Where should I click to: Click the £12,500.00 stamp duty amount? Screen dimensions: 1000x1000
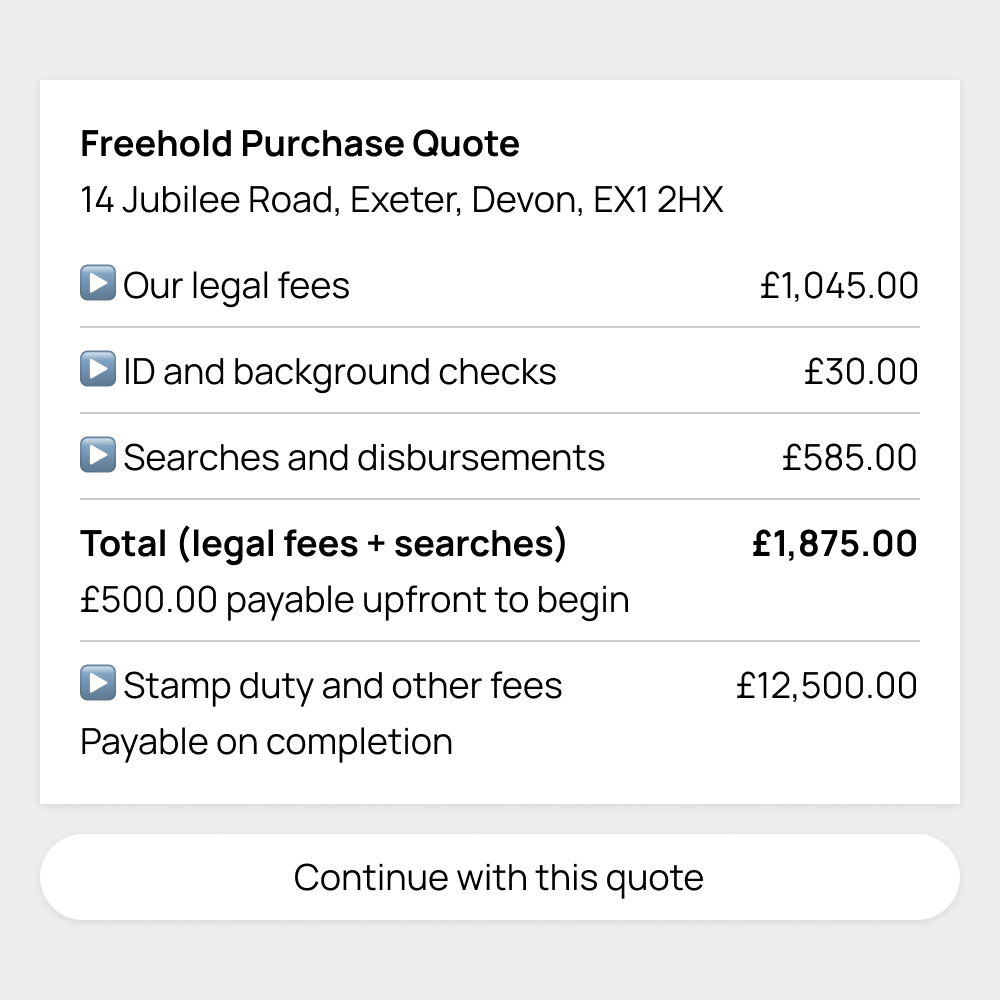[826, 686]
